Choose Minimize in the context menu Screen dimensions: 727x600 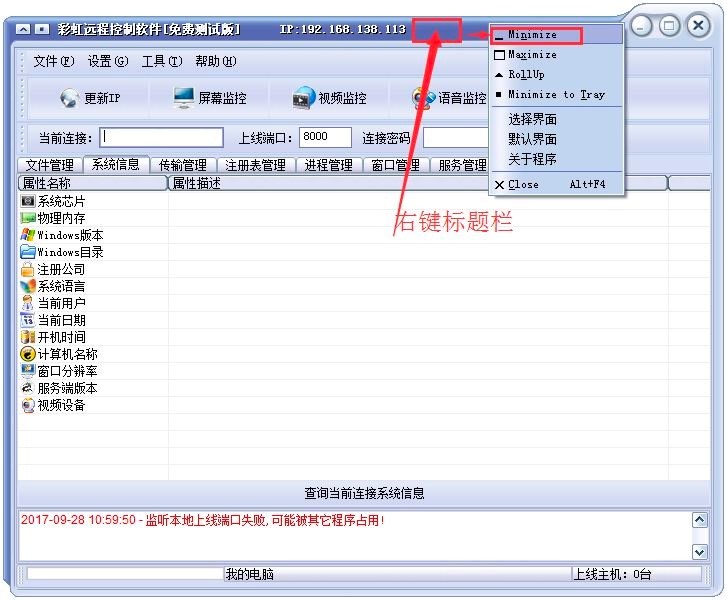pyautogui.click(x=556, y=35)
